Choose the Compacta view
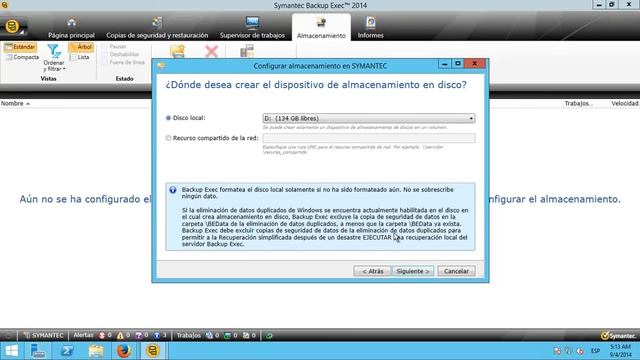Image resolution: width=640 pixels, height=360 pixels. point(22,58)
